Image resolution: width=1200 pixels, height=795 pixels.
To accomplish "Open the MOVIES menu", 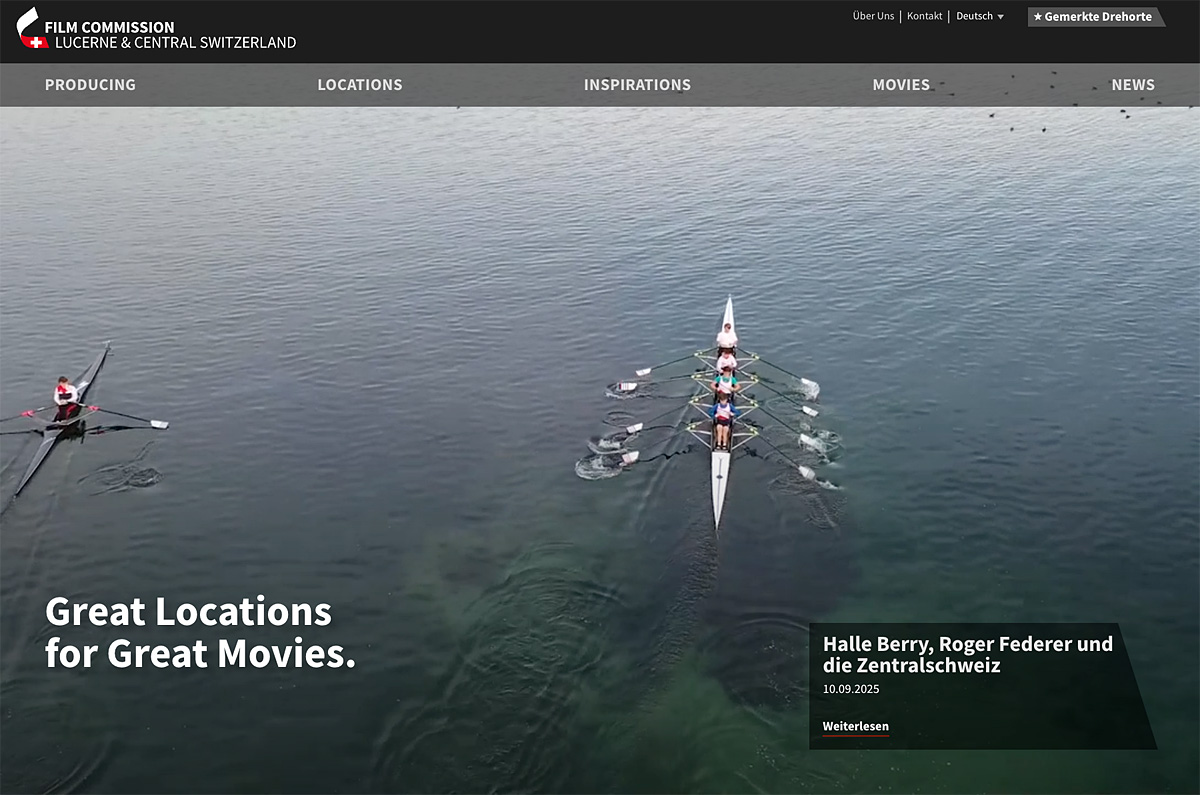I will (x=901, y=85).
